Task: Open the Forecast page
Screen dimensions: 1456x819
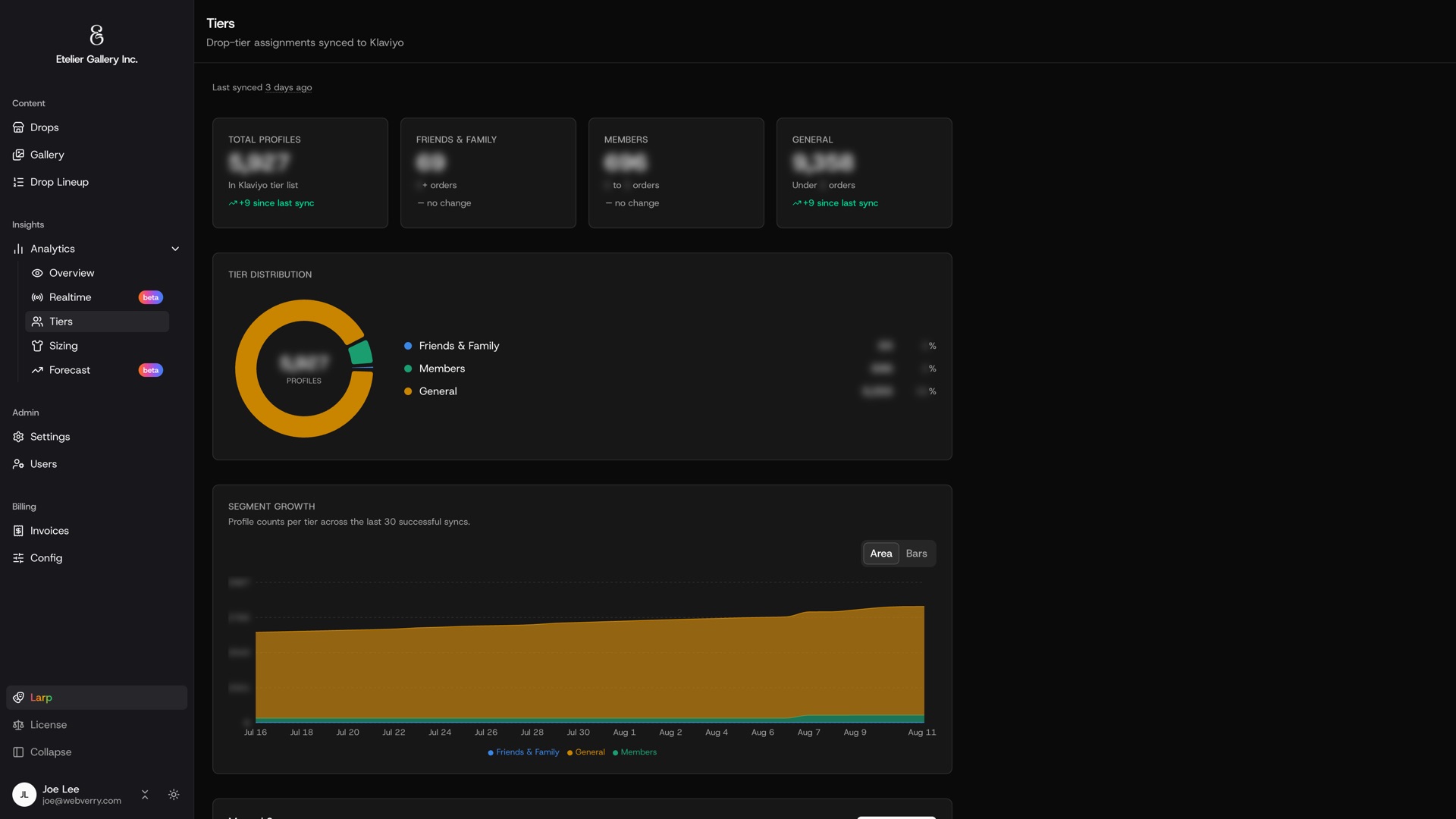Action: (x=97, y=370)
